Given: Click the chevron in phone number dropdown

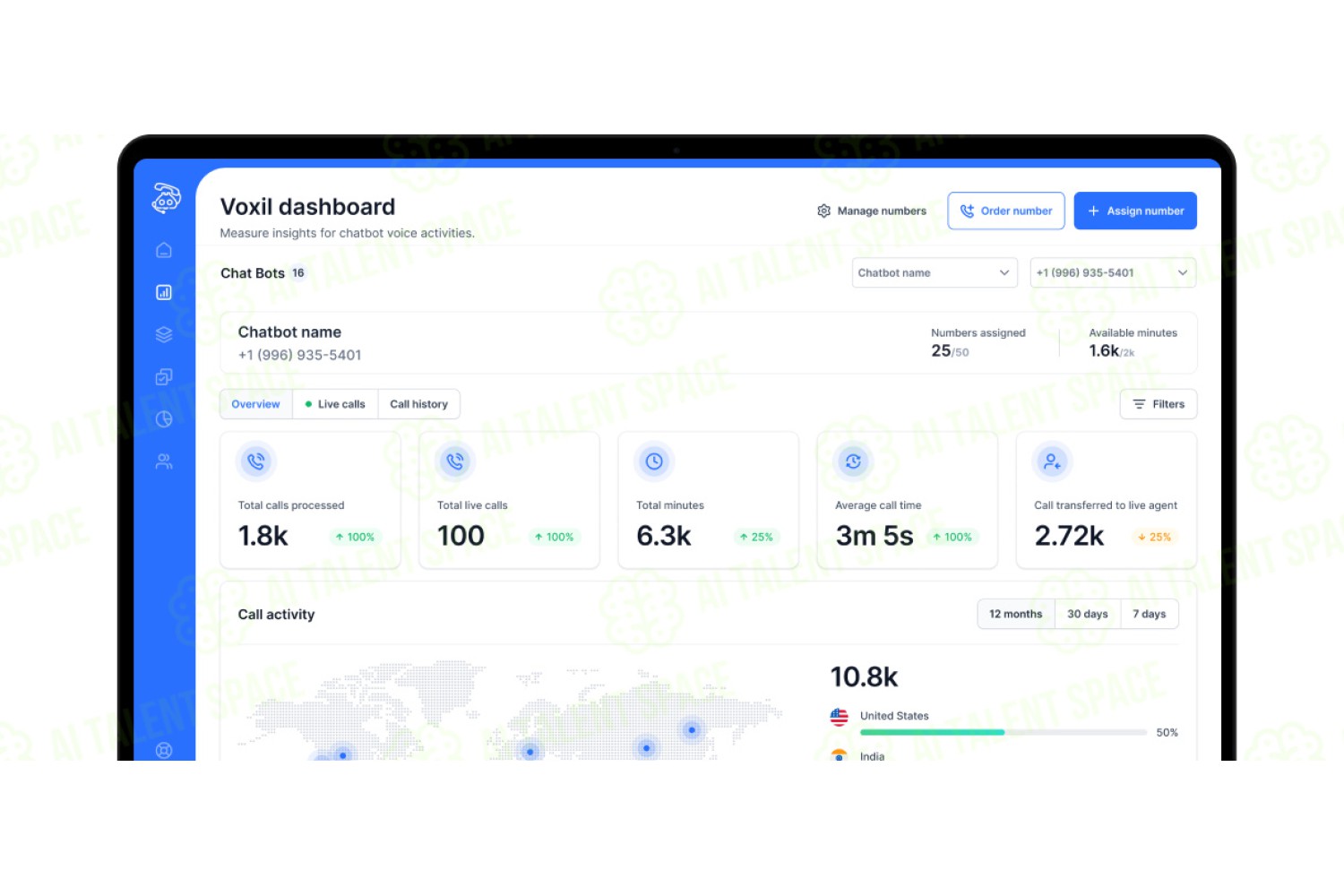Looking at the screenshot, I should 1183,272.
